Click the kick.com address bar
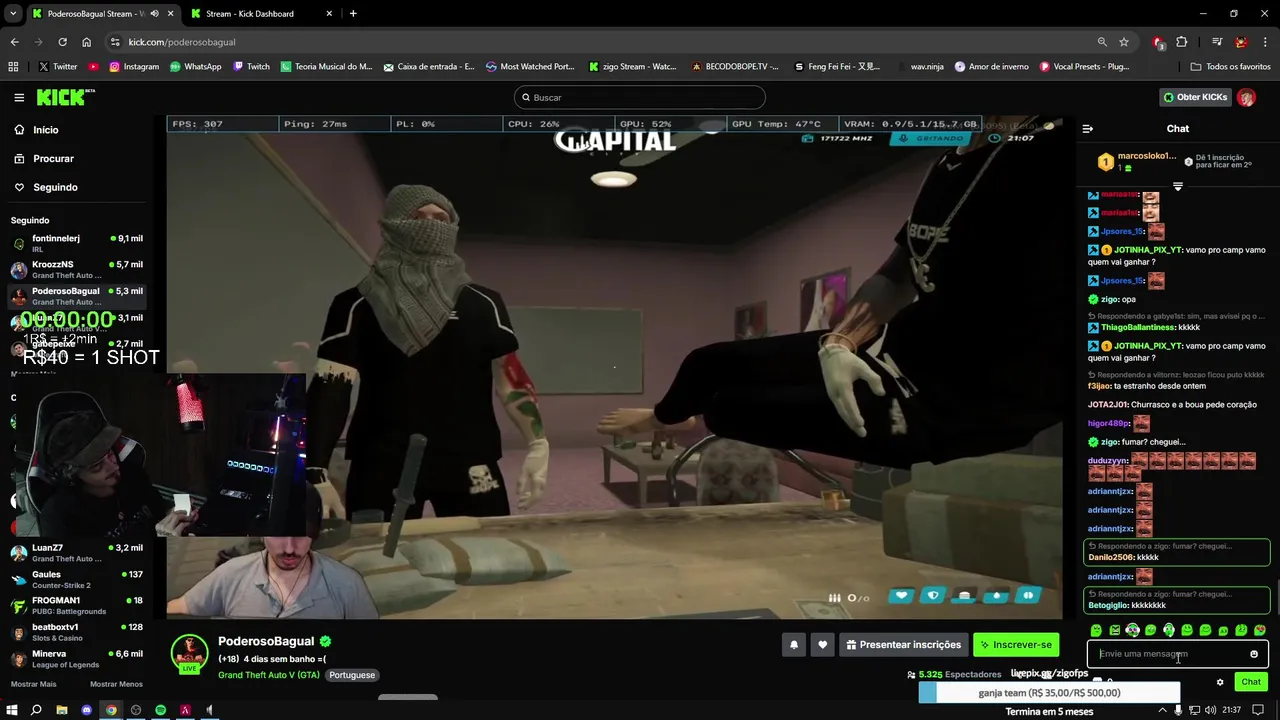Screen dimensions: 1280x720 pos(600,42)
